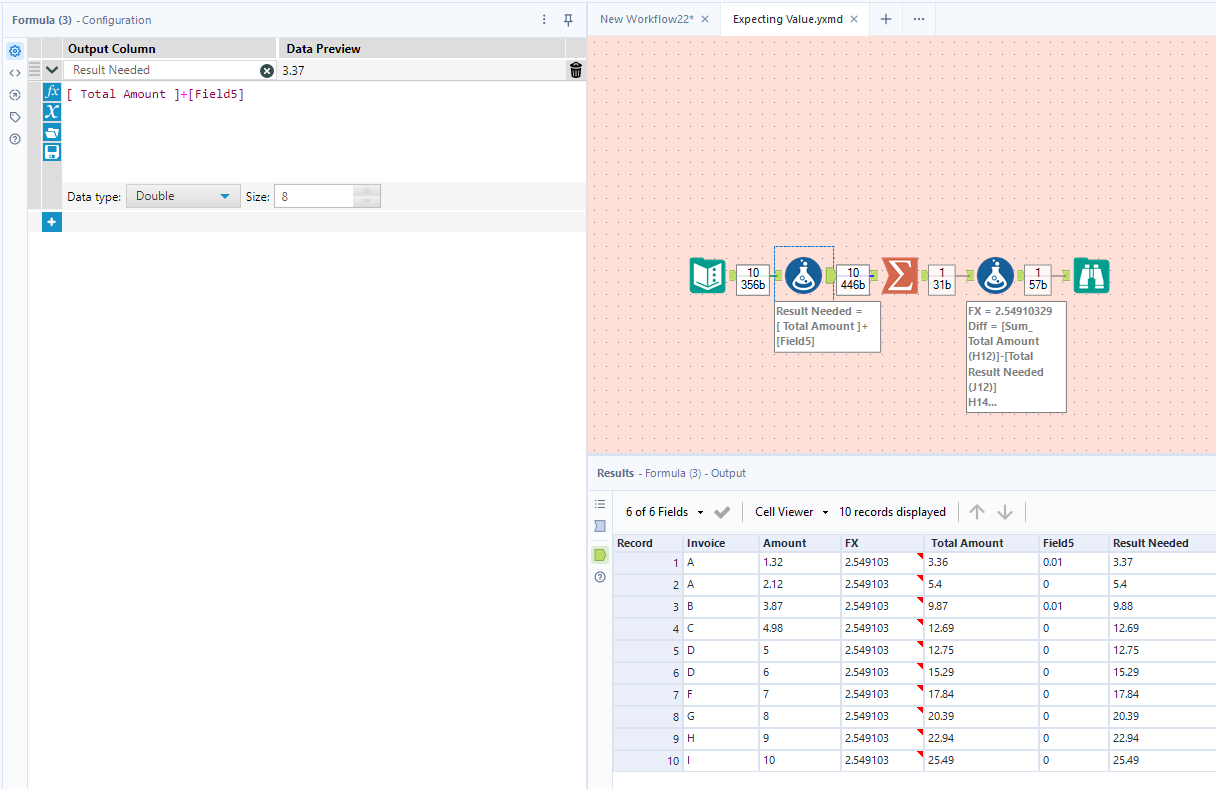The height and width of the screenshot is (789, 1216).
Task: Select the second Formula tool on the canvas
Action: click(x=995, y=275)
